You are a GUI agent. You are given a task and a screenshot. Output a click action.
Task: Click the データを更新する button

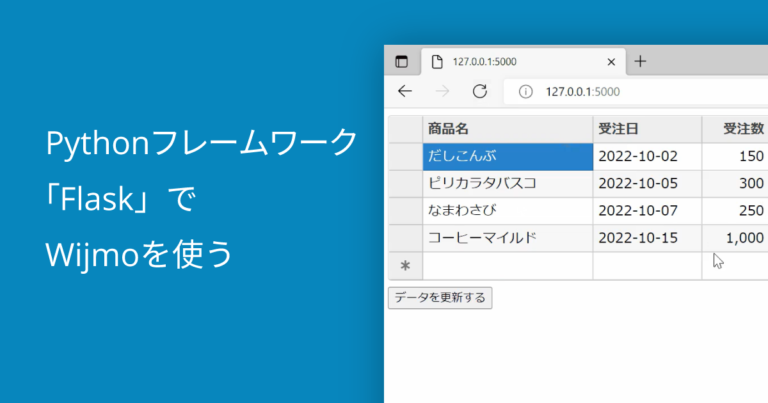(440, 298)
